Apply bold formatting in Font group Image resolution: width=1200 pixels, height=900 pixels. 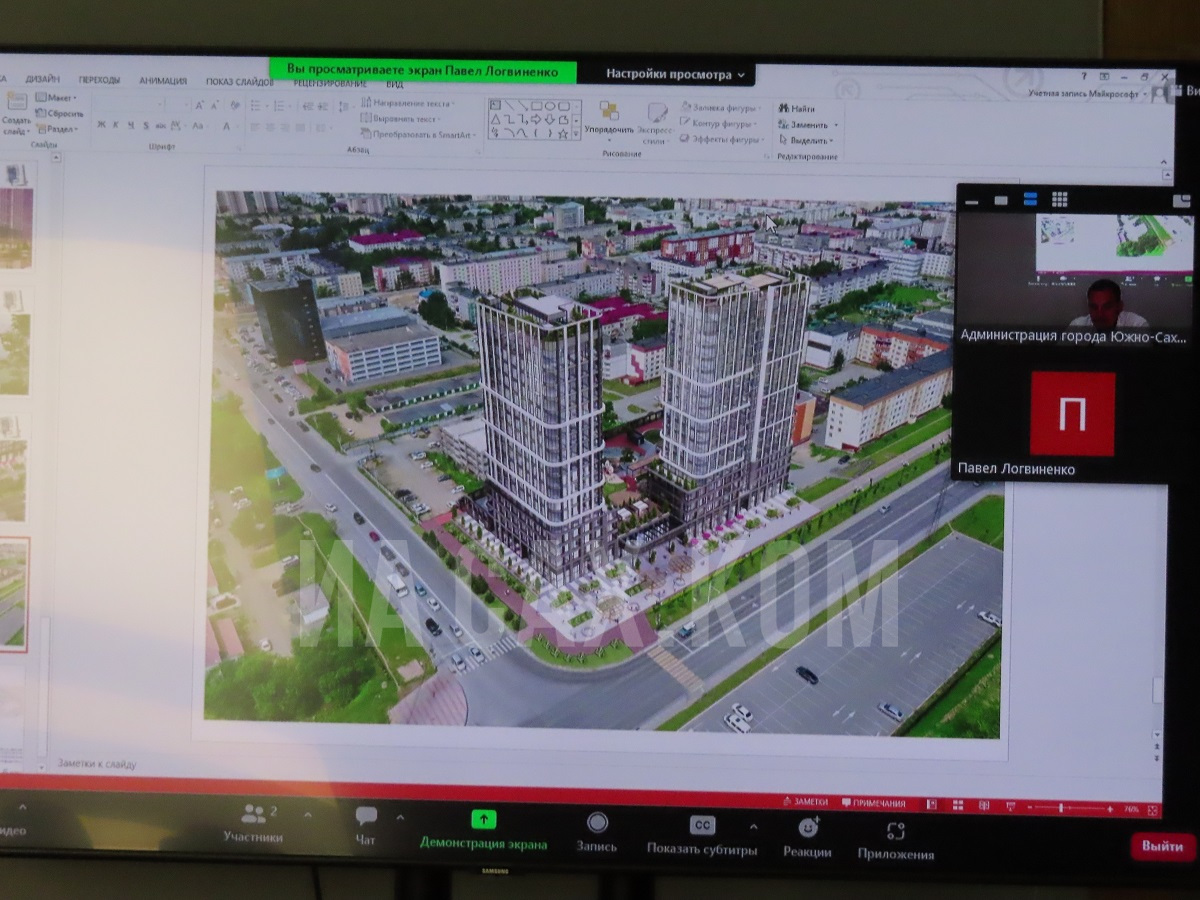(x=101, y=125)
